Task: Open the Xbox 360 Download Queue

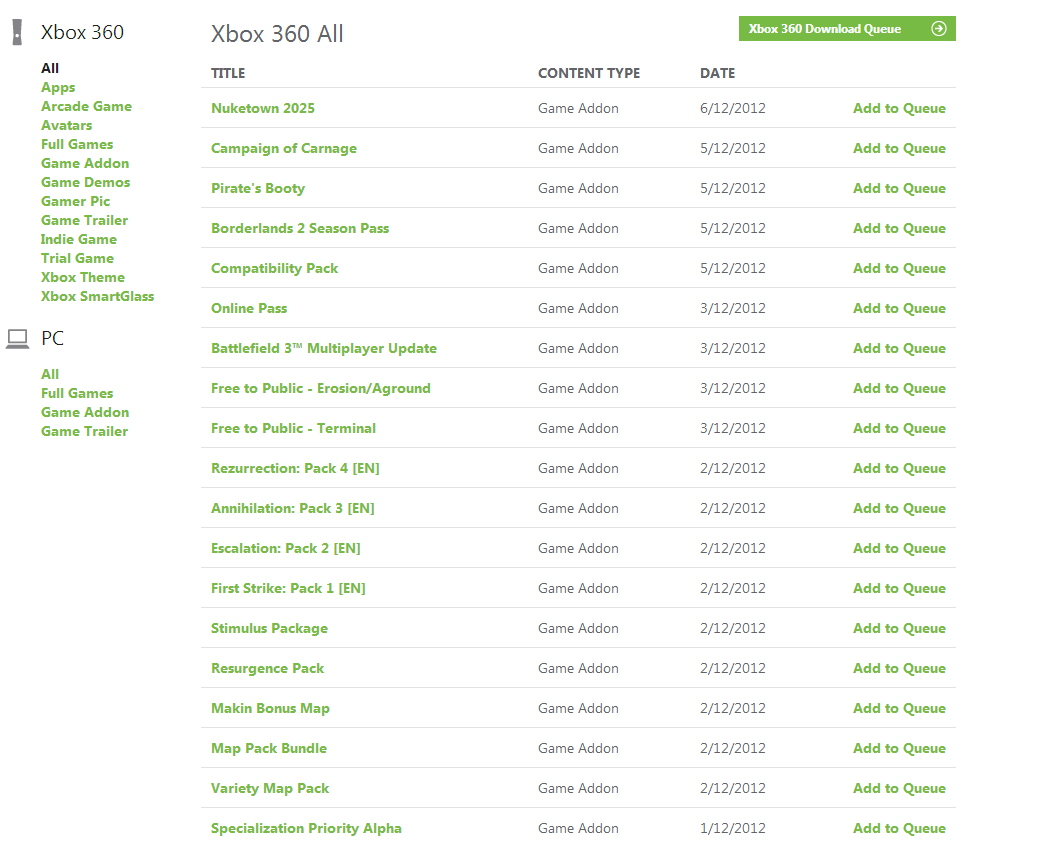Action: click(847, 29)
